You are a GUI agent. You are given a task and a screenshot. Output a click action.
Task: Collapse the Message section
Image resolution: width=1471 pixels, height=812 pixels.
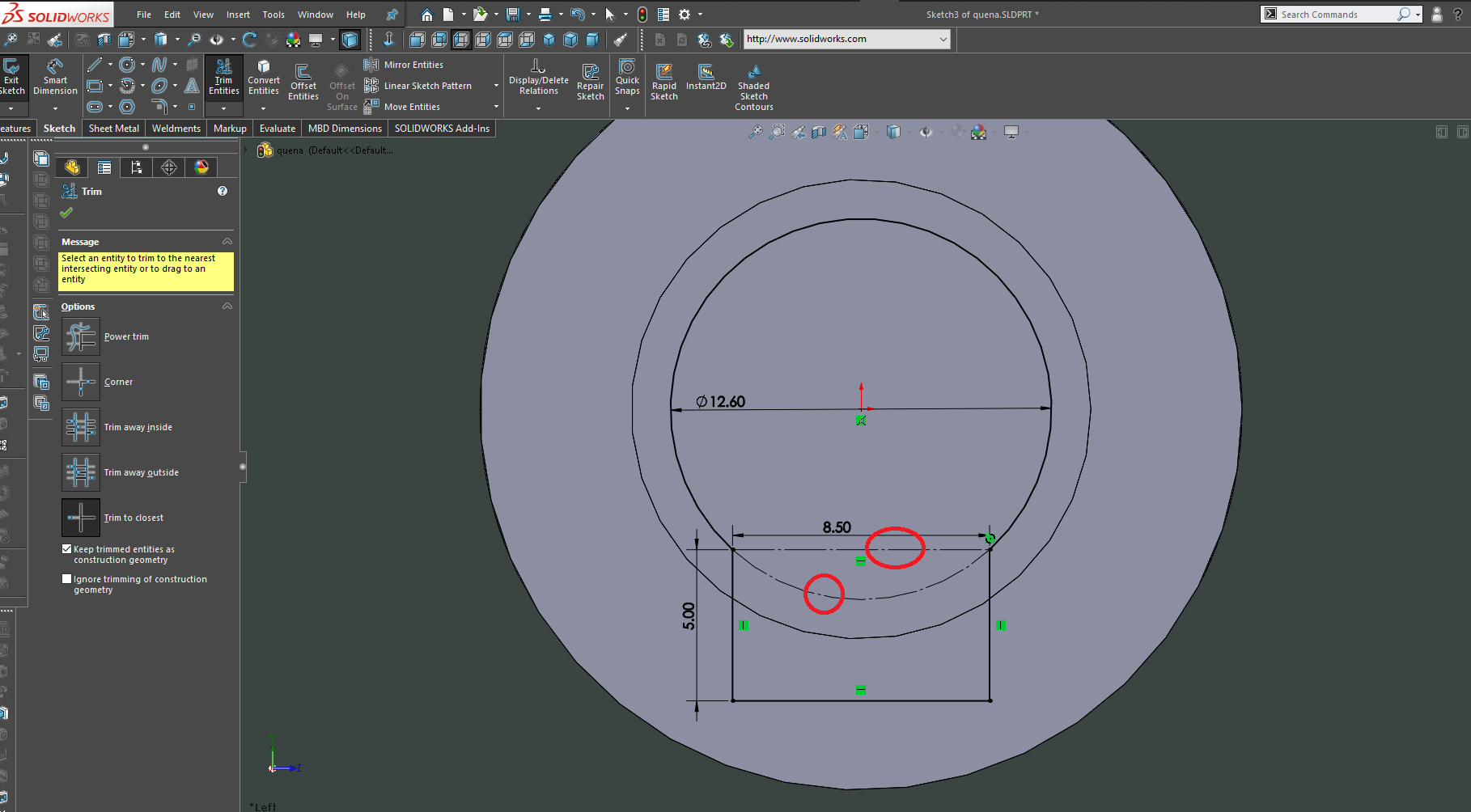point(227,242)
